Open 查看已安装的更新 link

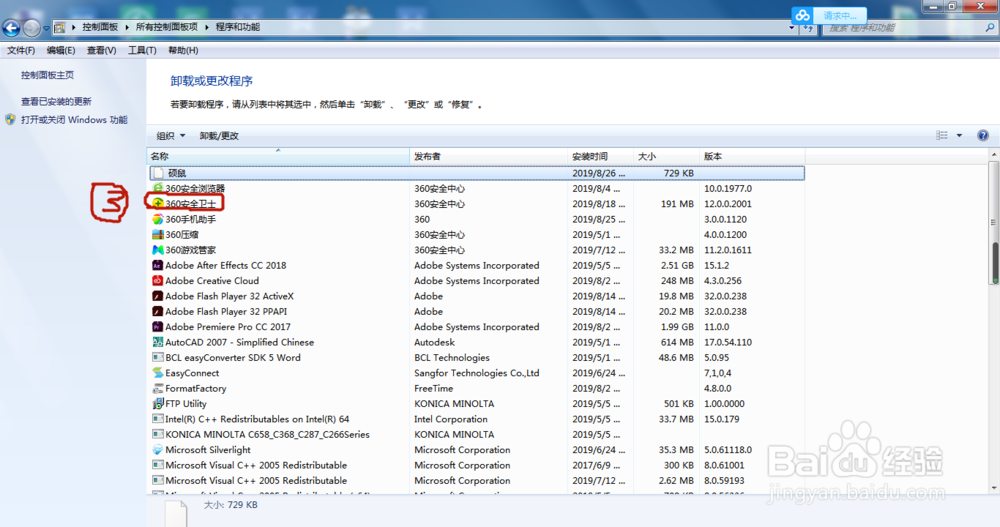point(56,101)
